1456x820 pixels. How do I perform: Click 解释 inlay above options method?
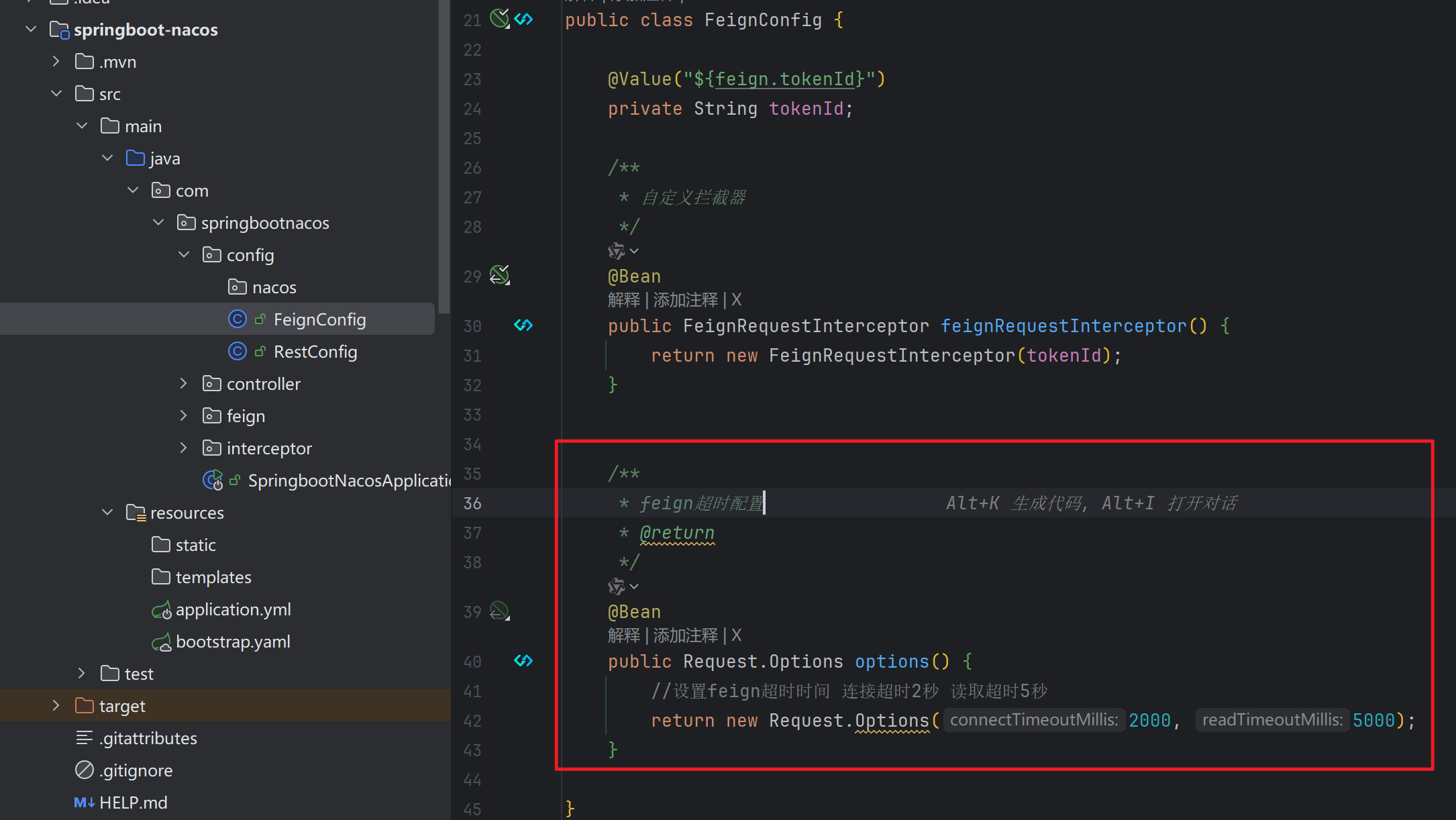623,635
